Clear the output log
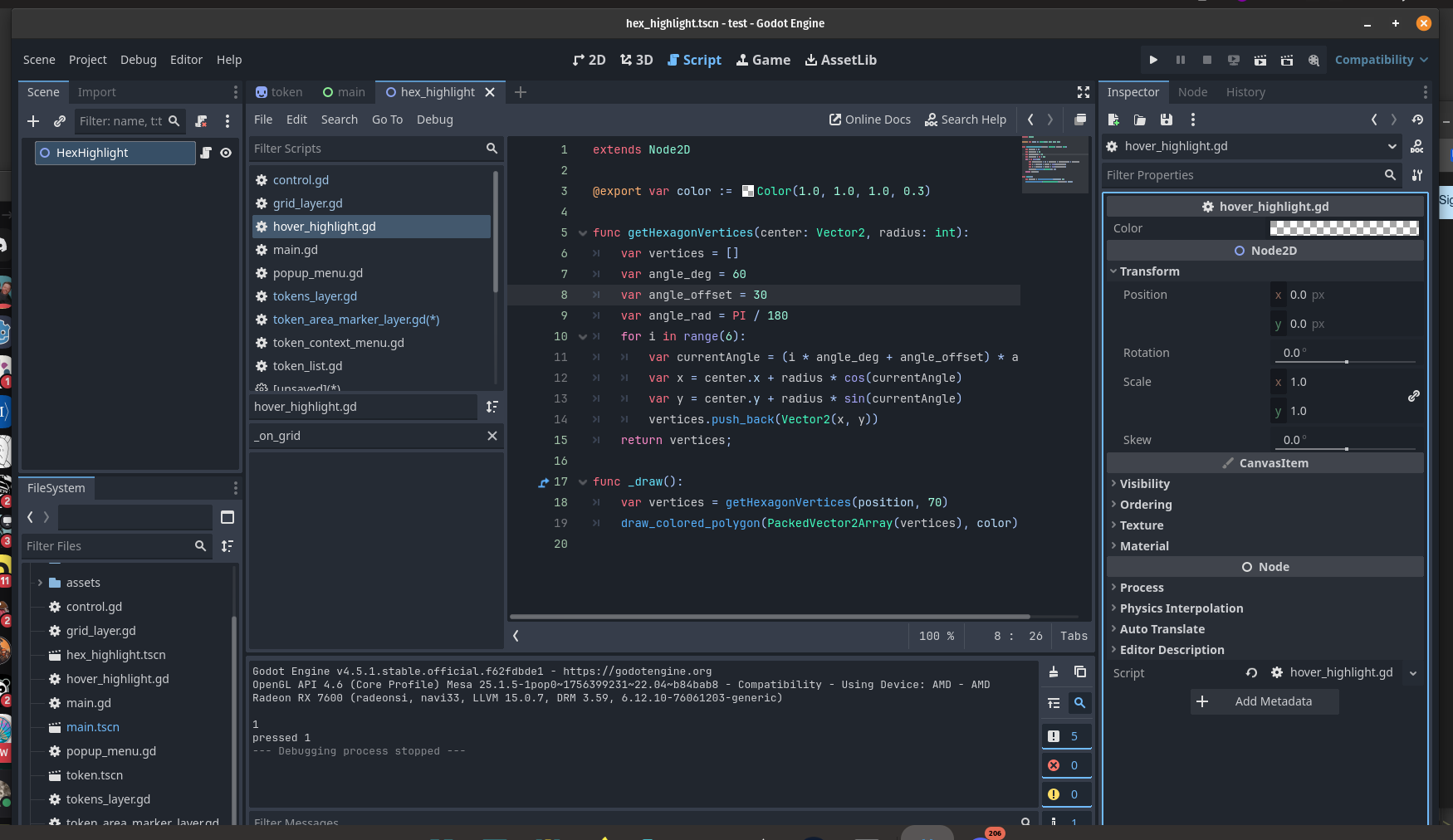The image size is (1453, 840). pos(1053,672)
